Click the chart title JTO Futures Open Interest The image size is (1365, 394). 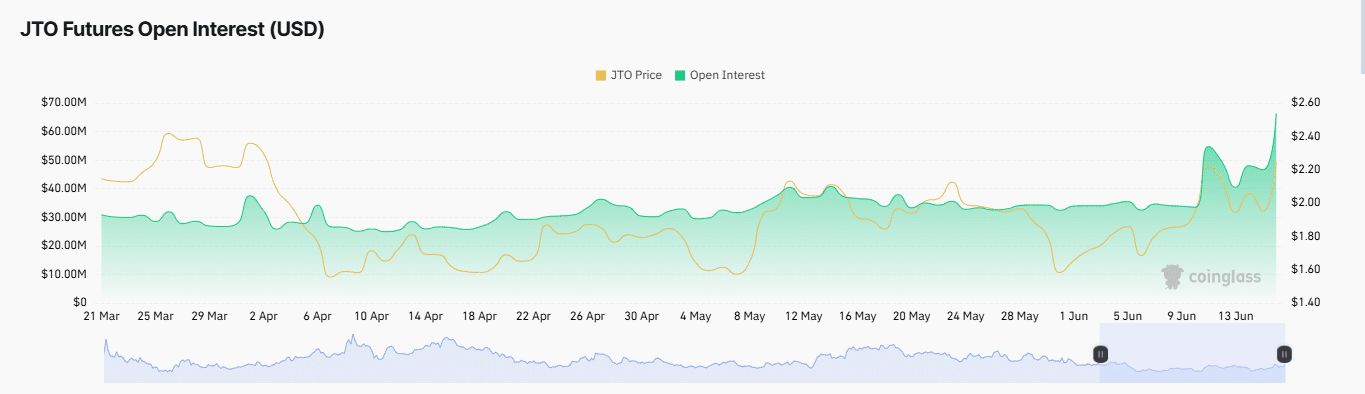[172, 30]
